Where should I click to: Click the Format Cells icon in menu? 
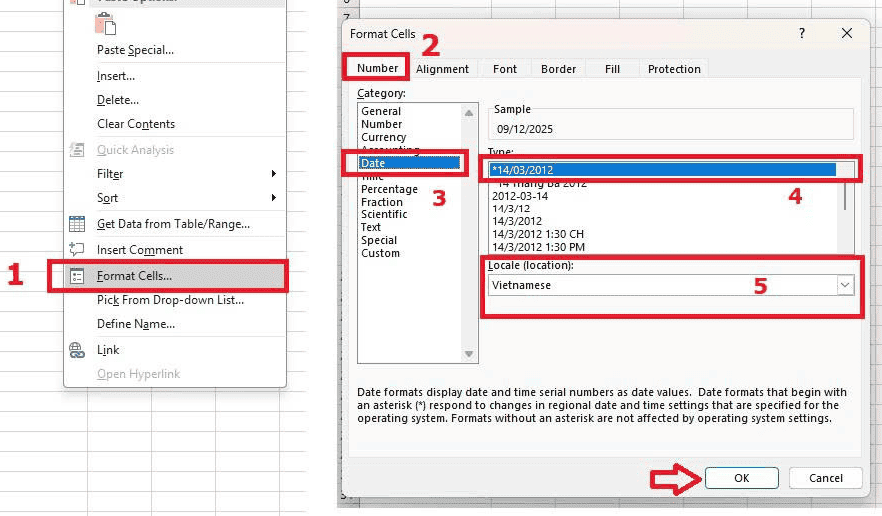[x=76, y=276]
